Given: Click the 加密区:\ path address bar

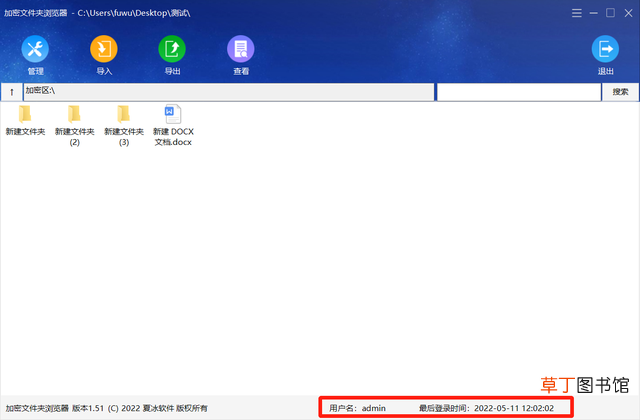Looking at the screenshot, I should click(229, 92).
